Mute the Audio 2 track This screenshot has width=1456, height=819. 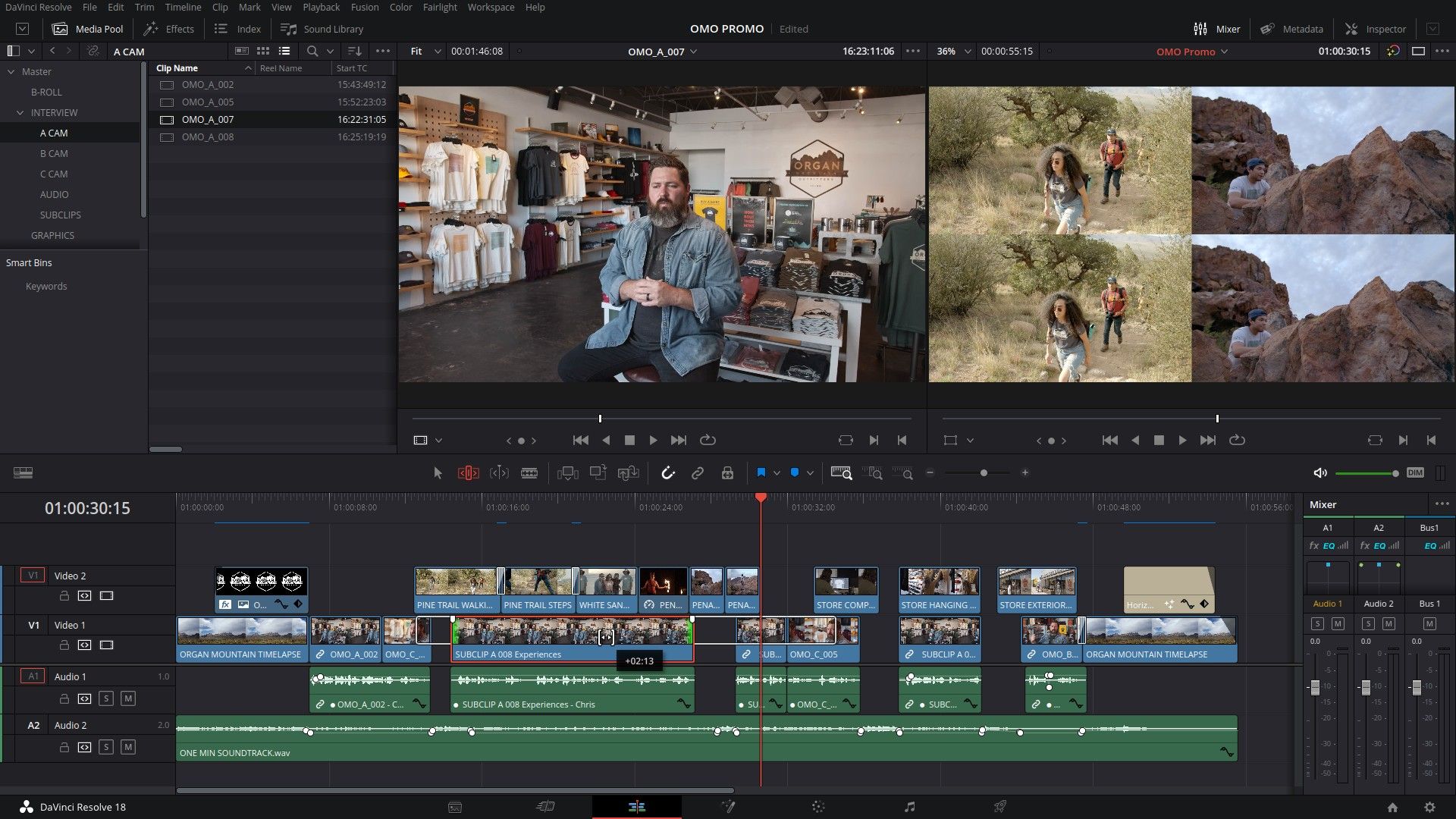pos(128,747)
